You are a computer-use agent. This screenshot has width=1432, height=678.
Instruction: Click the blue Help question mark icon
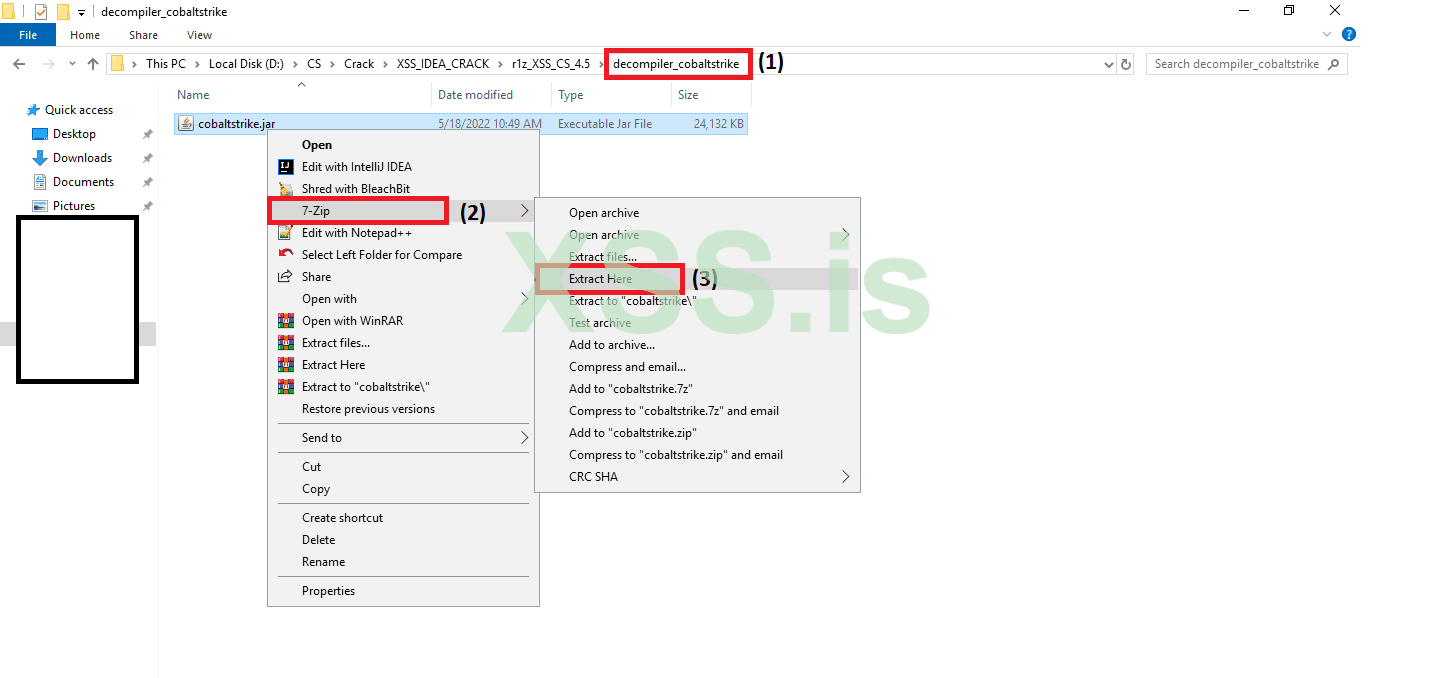point(1349,35)
